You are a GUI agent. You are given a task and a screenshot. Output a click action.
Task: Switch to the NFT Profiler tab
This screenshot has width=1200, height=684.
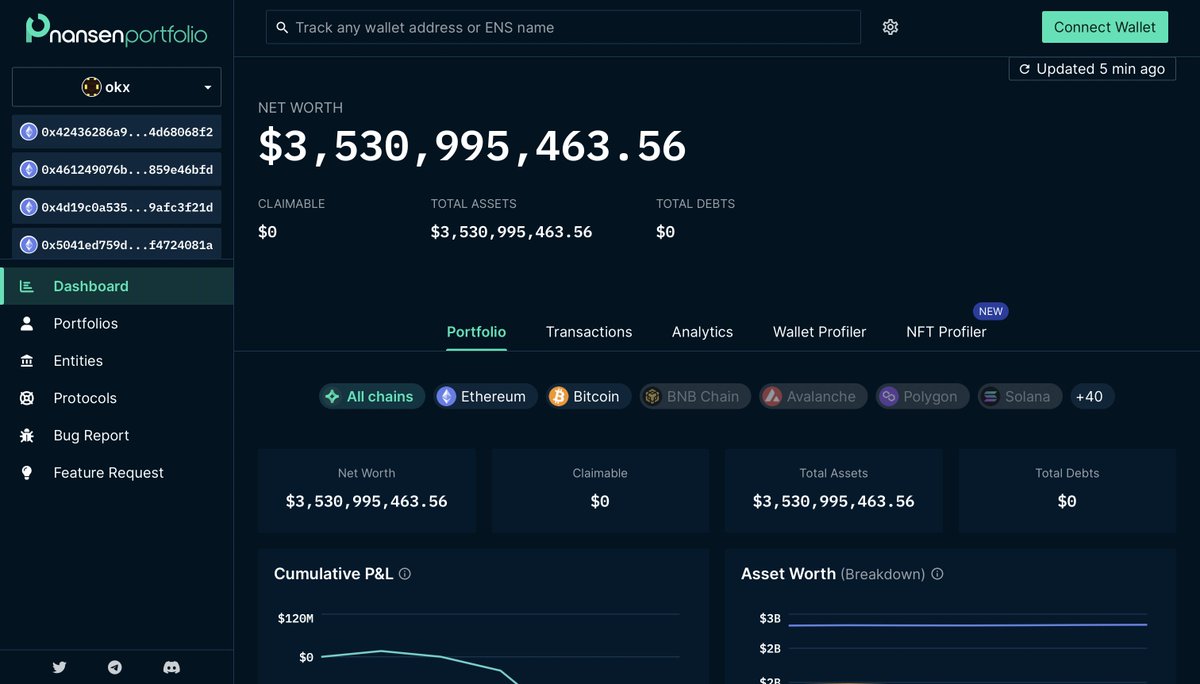coord(946,332)
